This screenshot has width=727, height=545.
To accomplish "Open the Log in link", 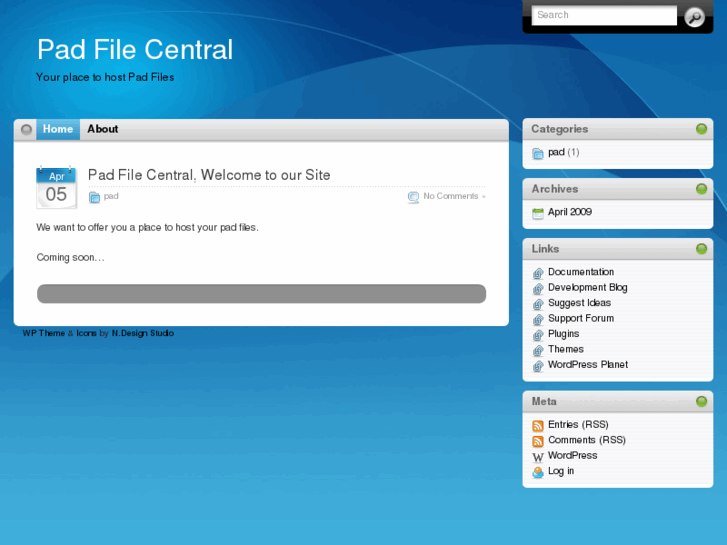I will pyautogui.click(x=561, y=471).
